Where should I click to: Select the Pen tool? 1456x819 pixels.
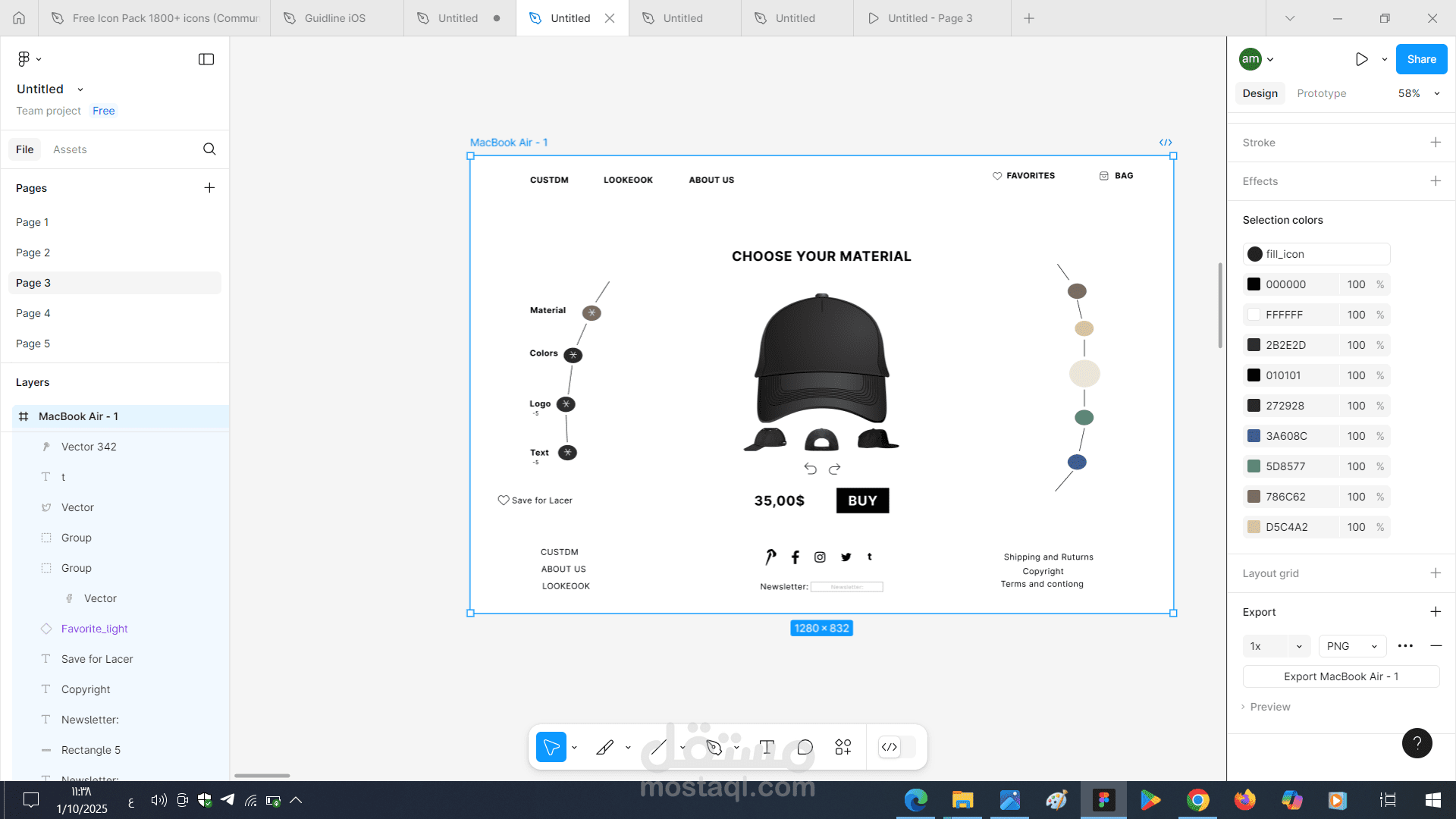coord(714,747)
